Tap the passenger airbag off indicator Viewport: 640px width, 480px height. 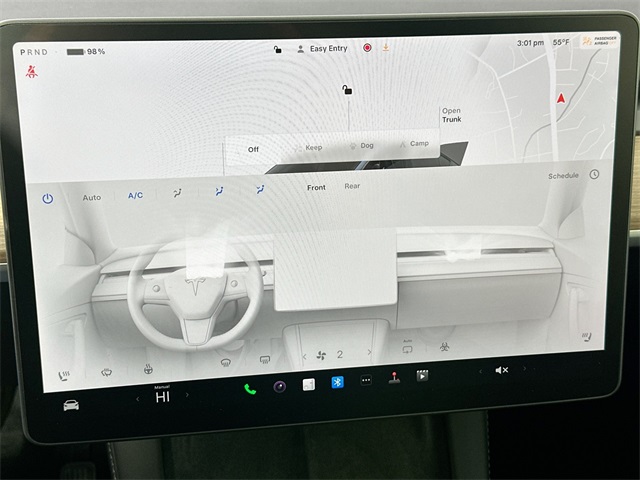click(600, 40)
